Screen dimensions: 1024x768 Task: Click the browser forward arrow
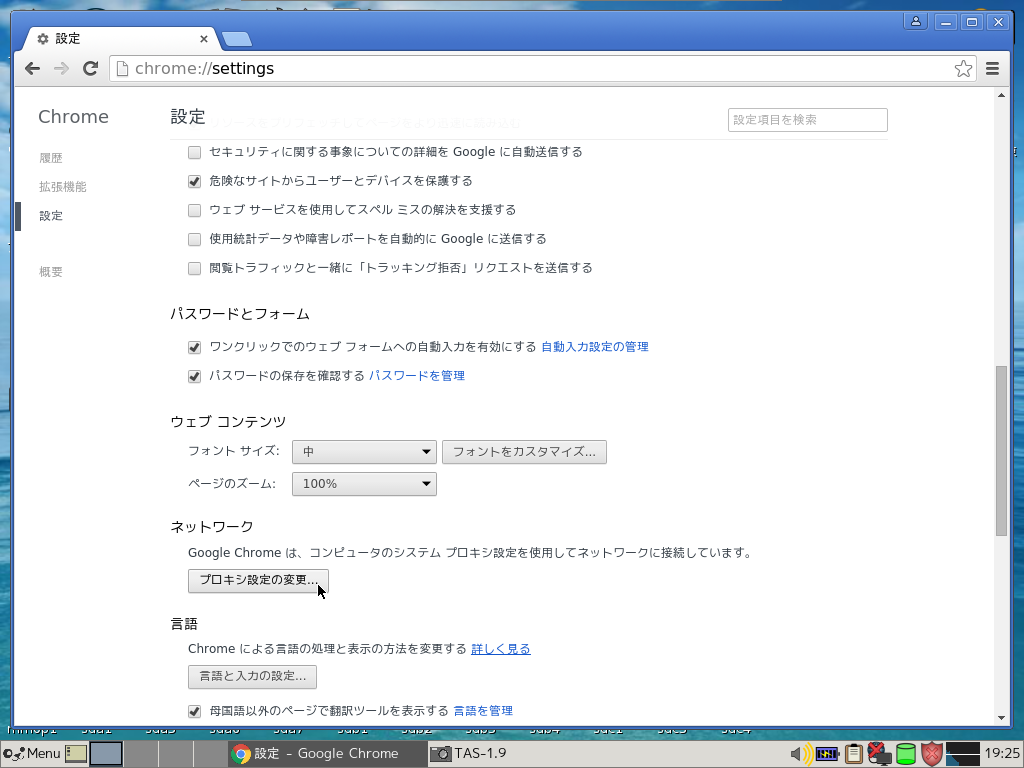[x=61, y=69]
